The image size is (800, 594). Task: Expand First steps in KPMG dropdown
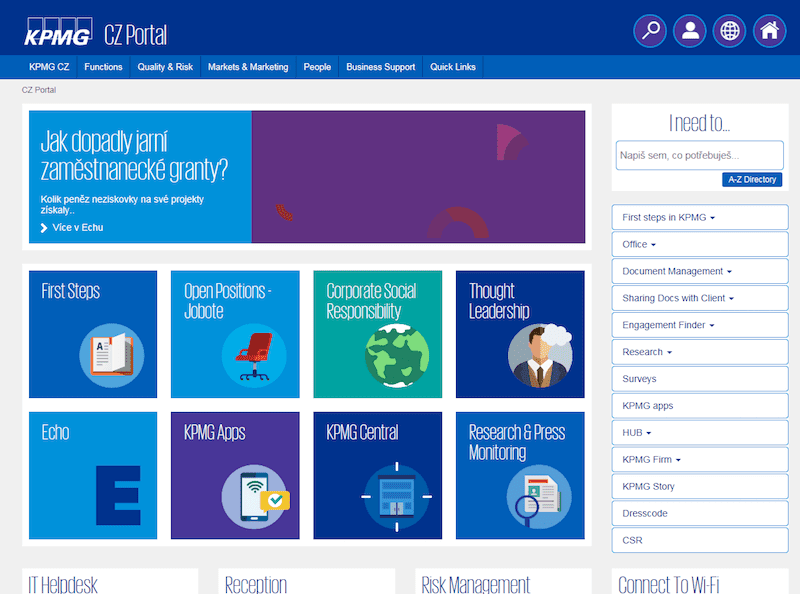[699, 217]
